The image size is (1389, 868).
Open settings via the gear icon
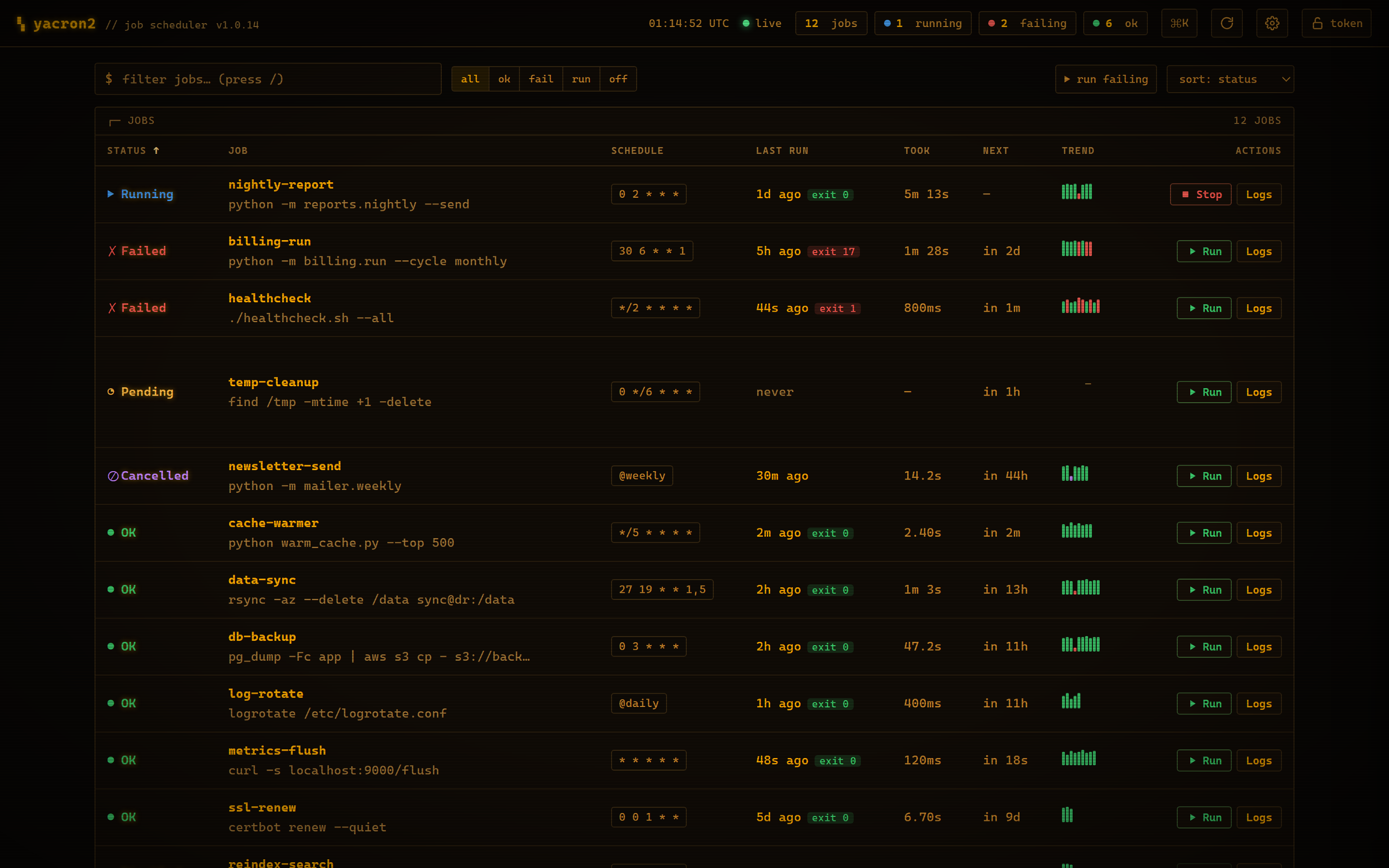click(1272, 24)
